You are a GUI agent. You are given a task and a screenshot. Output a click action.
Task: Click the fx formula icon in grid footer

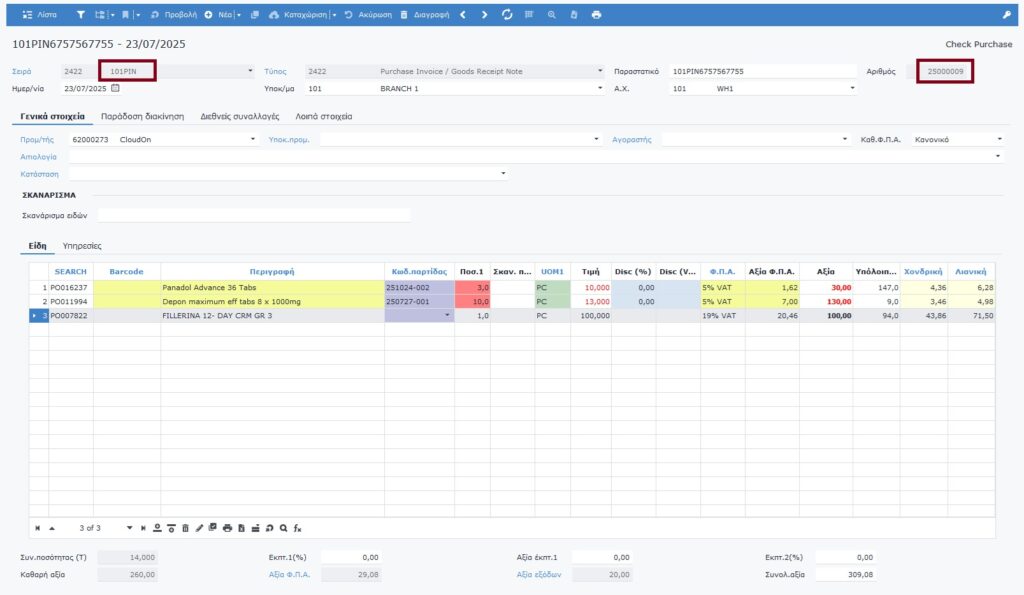297,527
